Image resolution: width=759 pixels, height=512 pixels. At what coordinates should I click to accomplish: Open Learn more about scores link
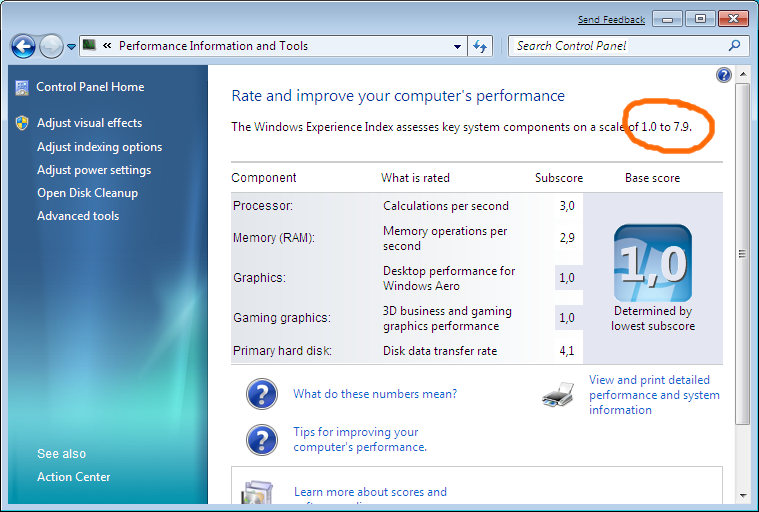(x=370, y=492)
